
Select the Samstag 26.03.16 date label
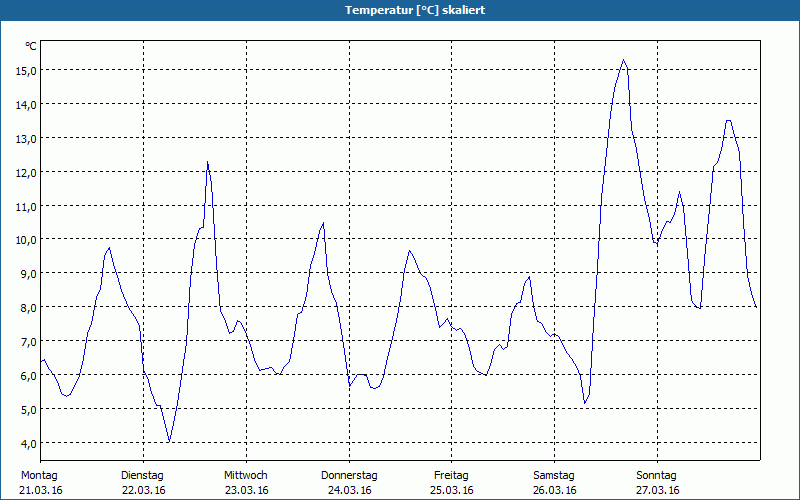pos(554,483)
